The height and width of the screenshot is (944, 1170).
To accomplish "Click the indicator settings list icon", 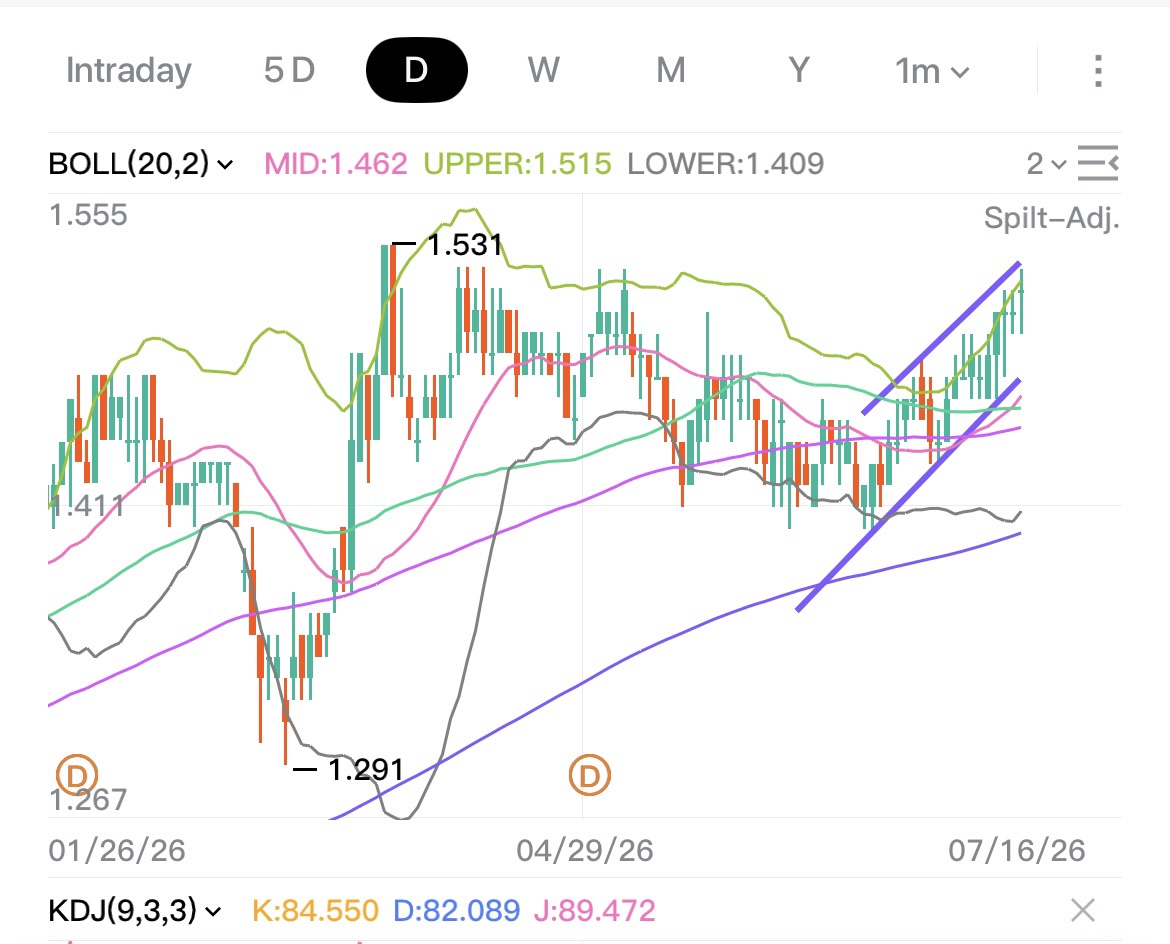I will tap(1098, 163).
